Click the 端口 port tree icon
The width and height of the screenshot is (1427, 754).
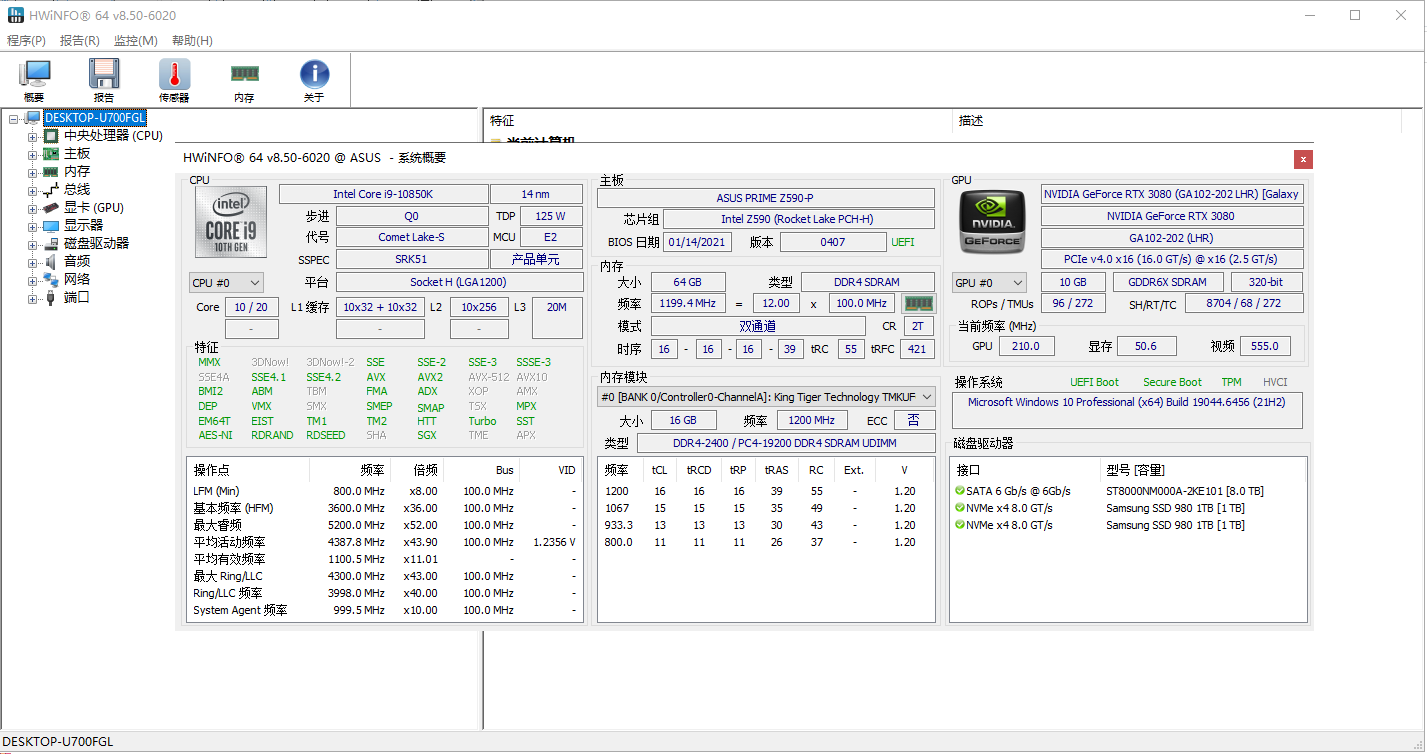(x=51, y=298)
